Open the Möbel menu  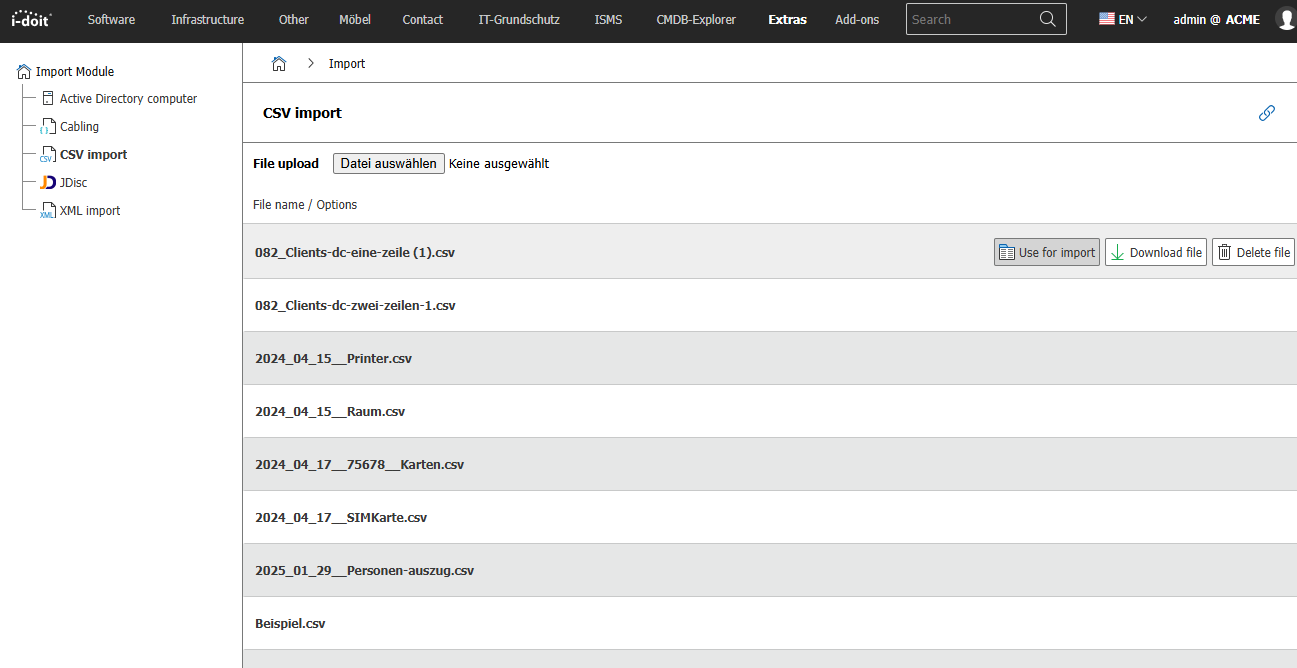pyautogui.click(x=355, y=19)
